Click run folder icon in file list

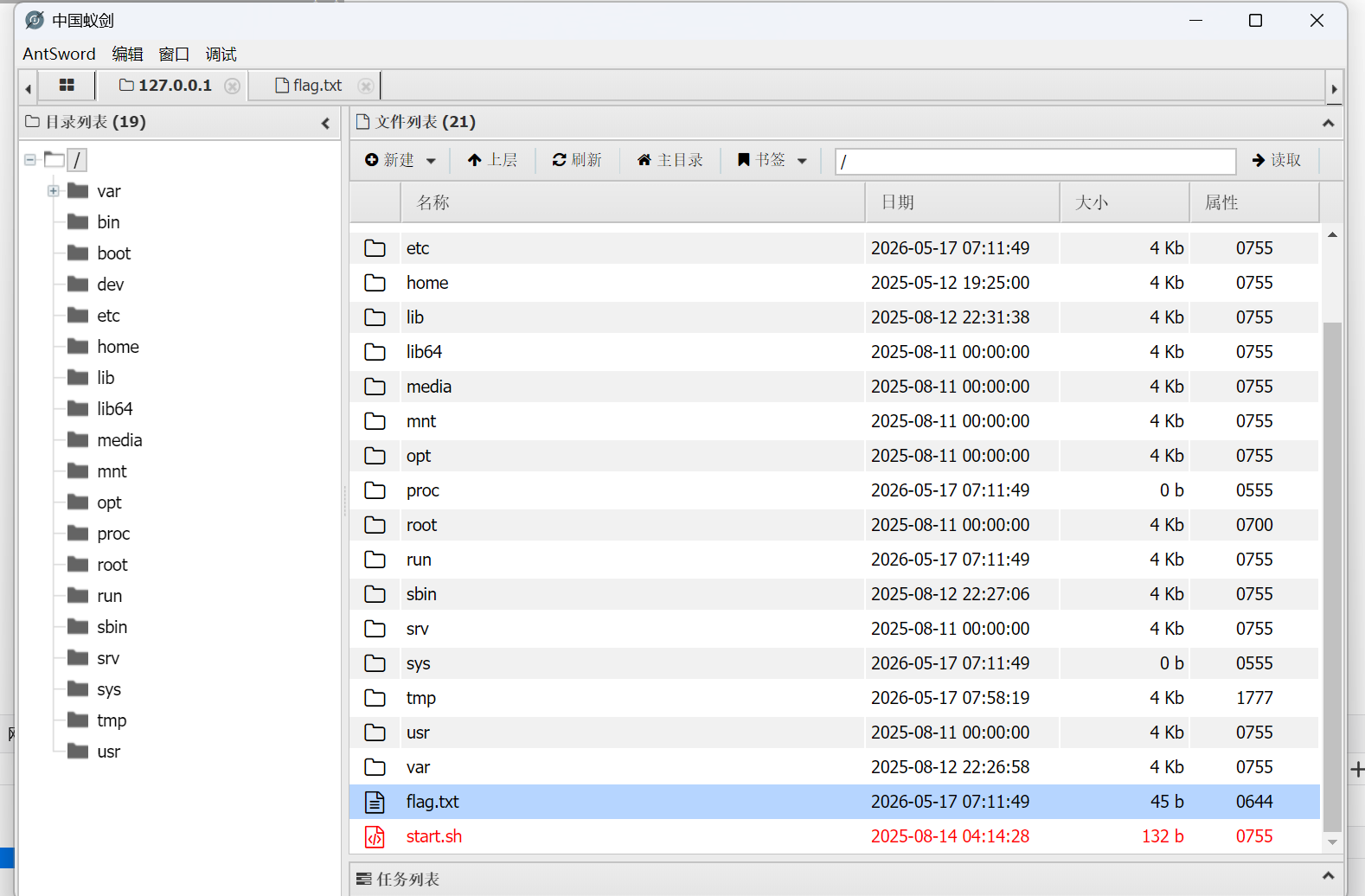(x=375, y=560)
